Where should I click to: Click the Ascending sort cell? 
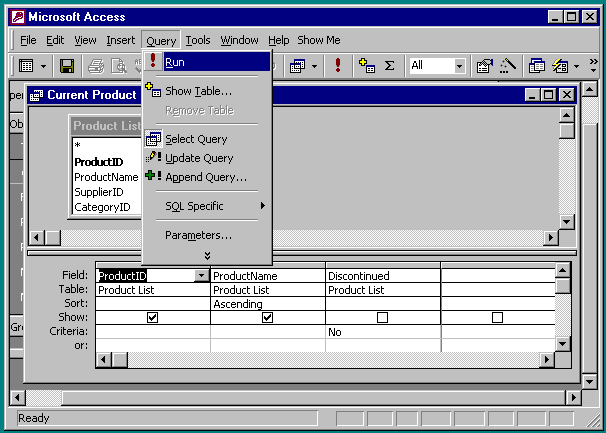(x=268, y=304)
